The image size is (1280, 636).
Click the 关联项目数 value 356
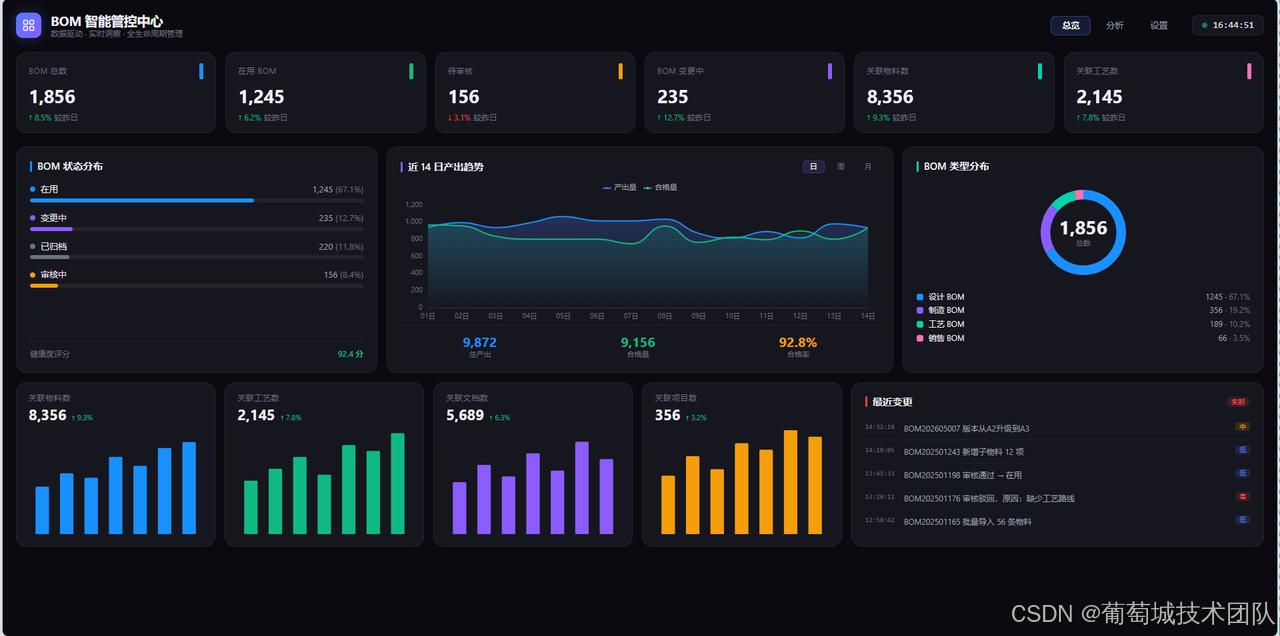pos(667,415)
